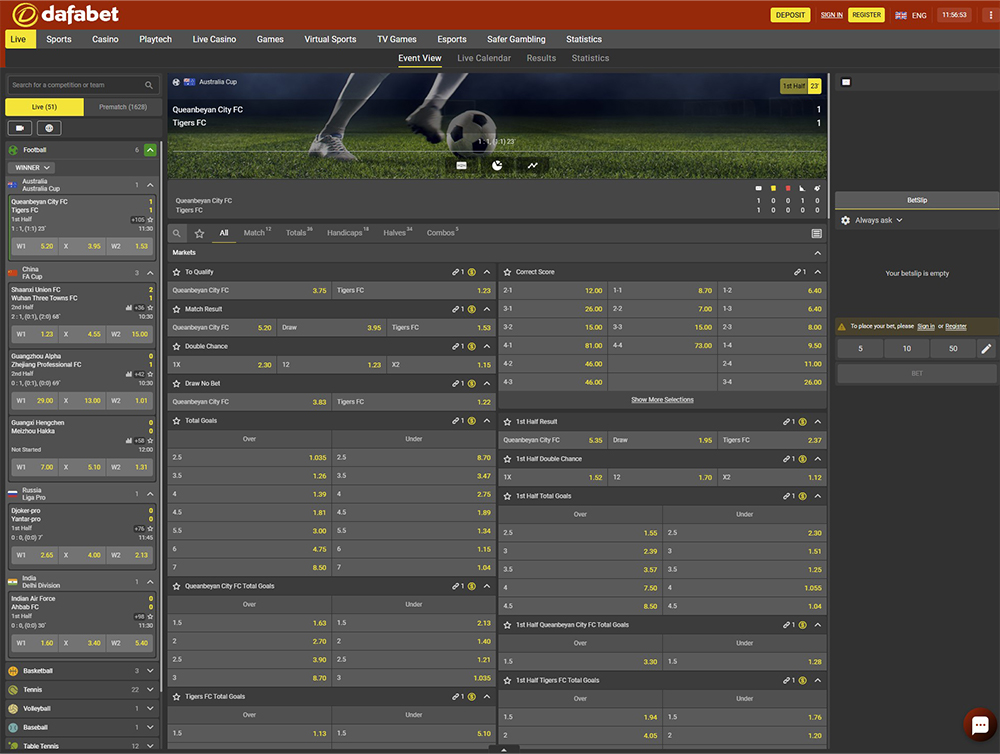Select Correct Score 1-1 at 8.70
The width and height of the screenshot is (1000, 754).
click(x=662, y=290)
